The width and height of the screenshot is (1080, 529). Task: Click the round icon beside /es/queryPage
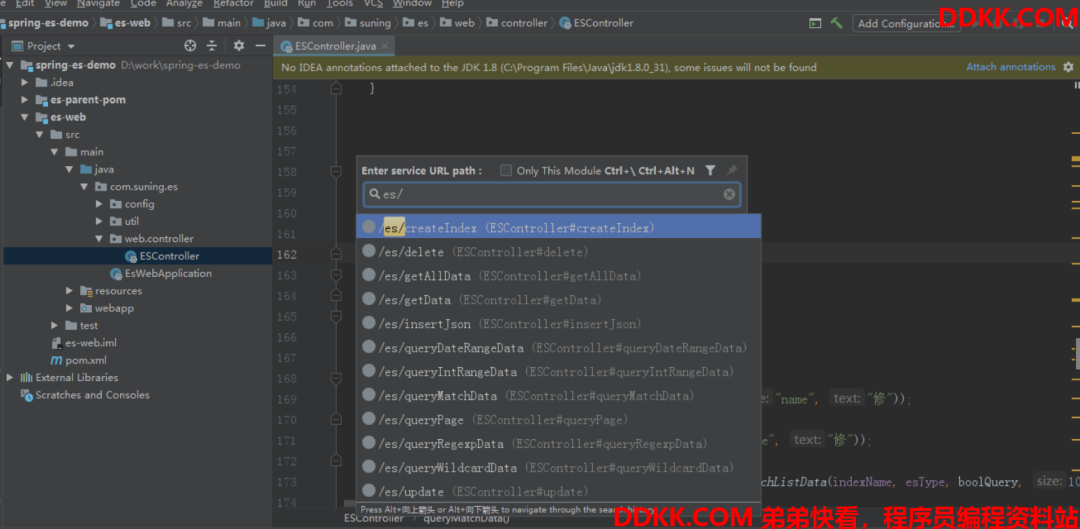tap(369, 419)
